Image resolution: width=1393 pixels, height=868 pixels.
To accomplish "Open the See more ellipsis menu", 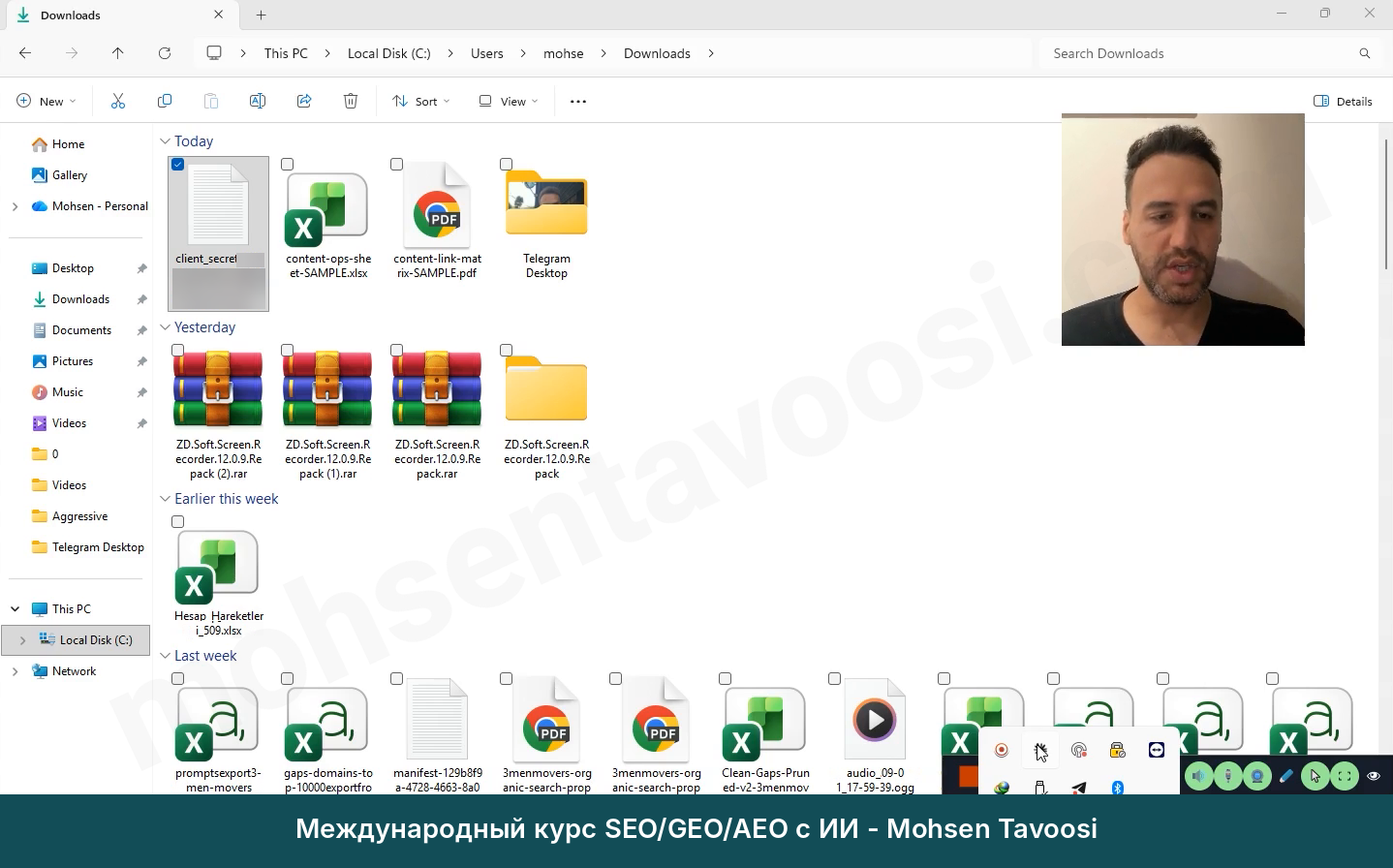I will pyautogui.click(x=578, y=101).
